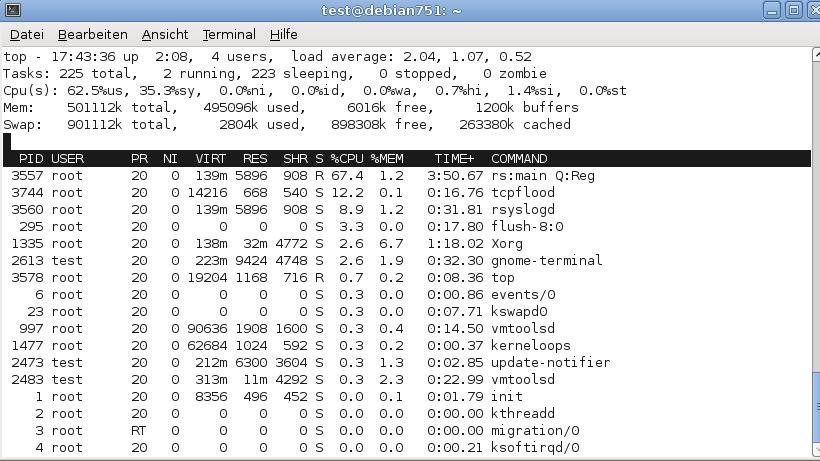Click the vertical scrollbar thumb
Viewport: 820px width, 461px height.
pyautogui.click(x=816, y=407)
